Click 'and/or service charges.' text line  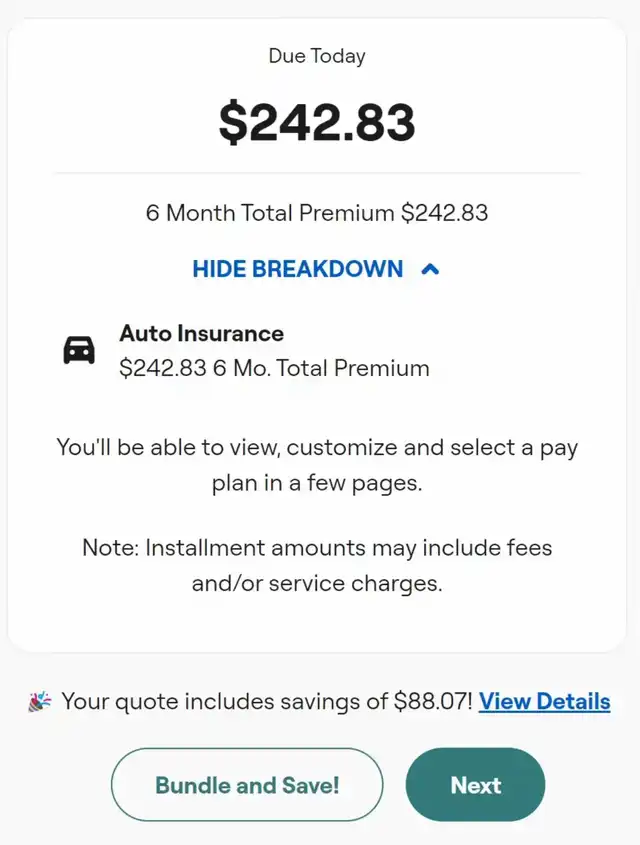(x=317, y=583)
